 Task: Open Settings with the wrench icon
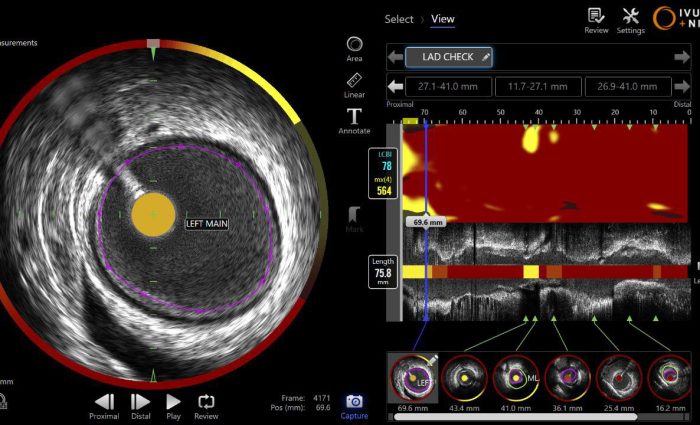[630, 19]
